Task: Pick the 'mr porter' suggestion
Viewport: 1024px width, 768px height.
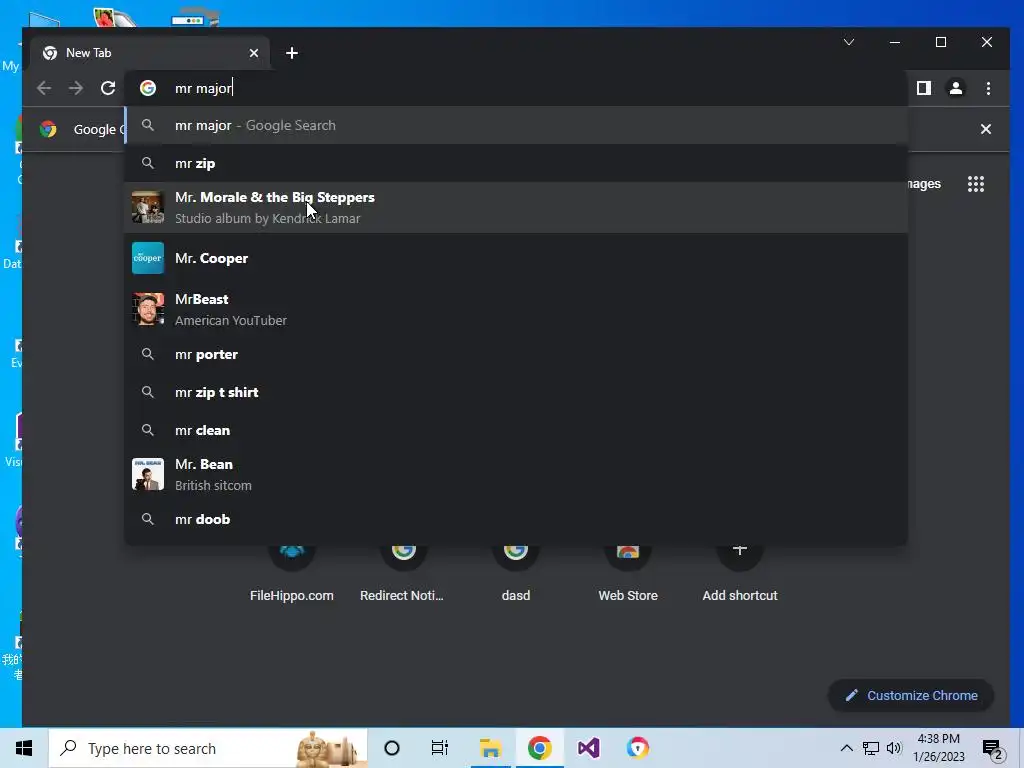Action: [516, 355]
